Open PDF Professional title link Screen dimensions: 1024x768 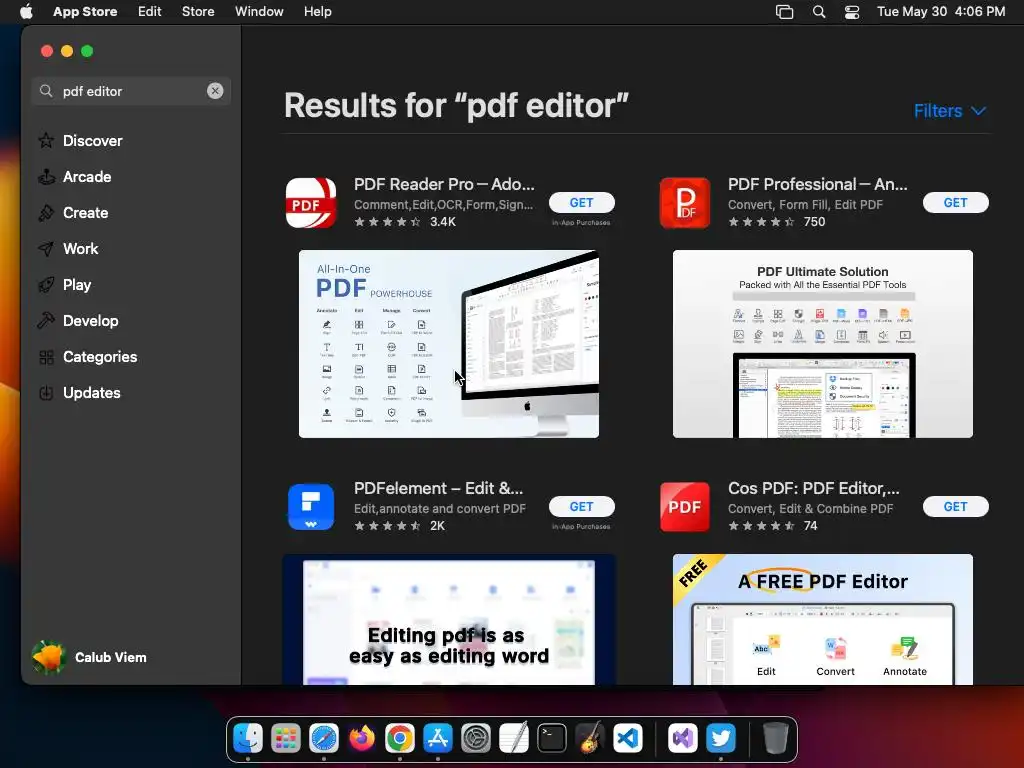818,184
